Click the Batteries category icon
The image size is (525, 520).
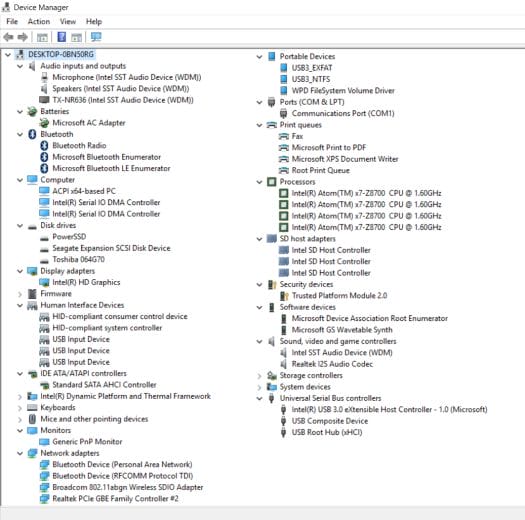(32, 112)
